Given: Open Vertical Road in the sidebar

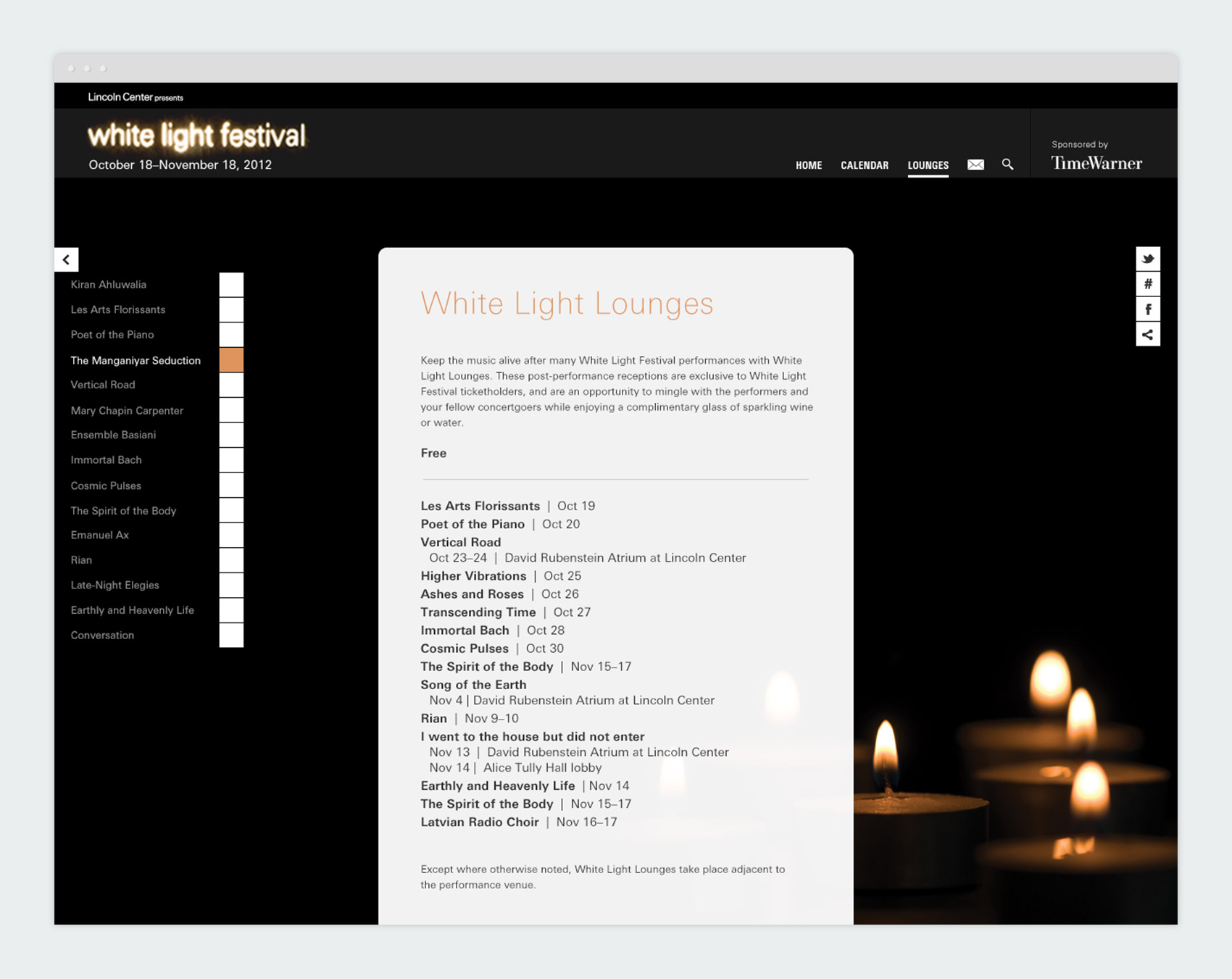Looking at the screenshot, I should (103, 385).
